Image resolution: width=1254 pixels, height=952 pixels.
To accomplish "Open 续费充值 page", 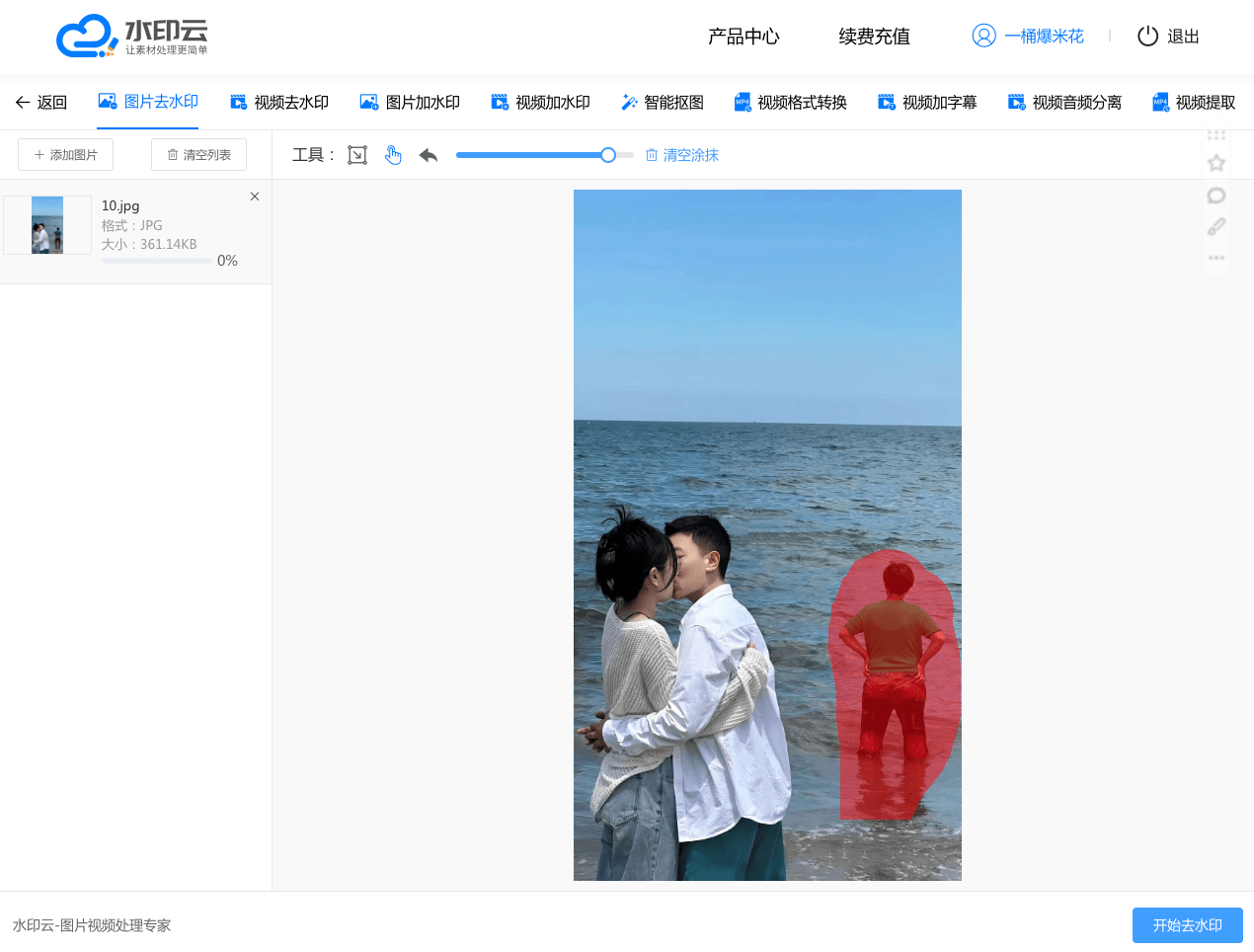I will point(875,37).
